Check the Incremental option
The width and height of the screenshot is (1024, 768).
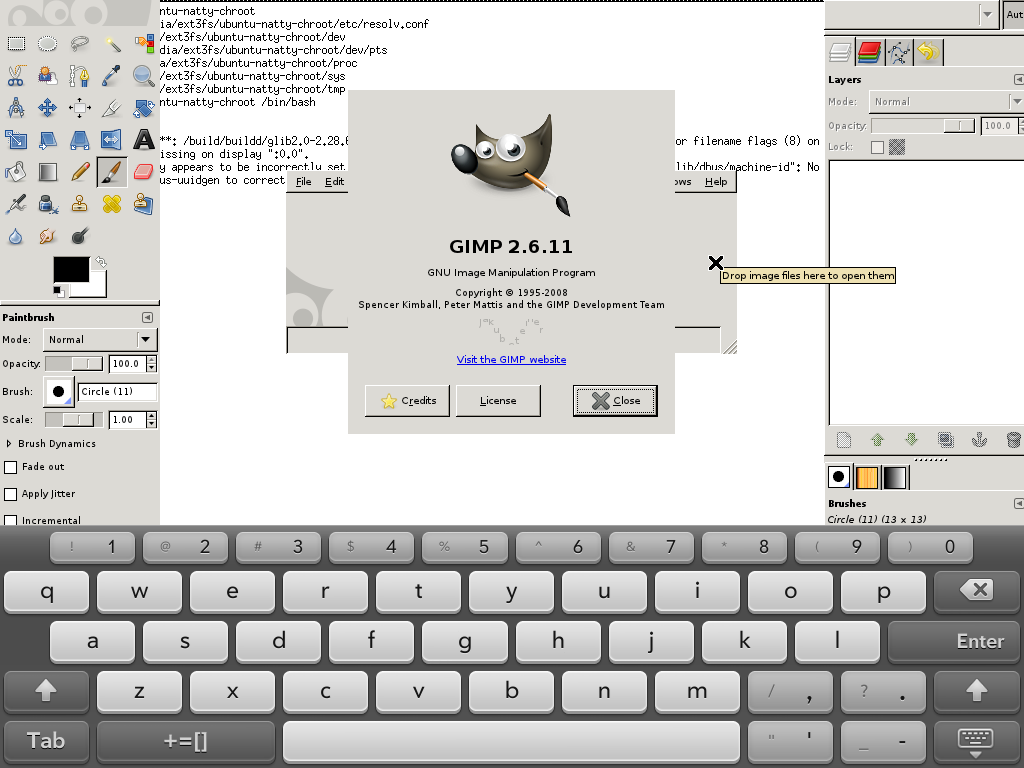tap(10, 520)
